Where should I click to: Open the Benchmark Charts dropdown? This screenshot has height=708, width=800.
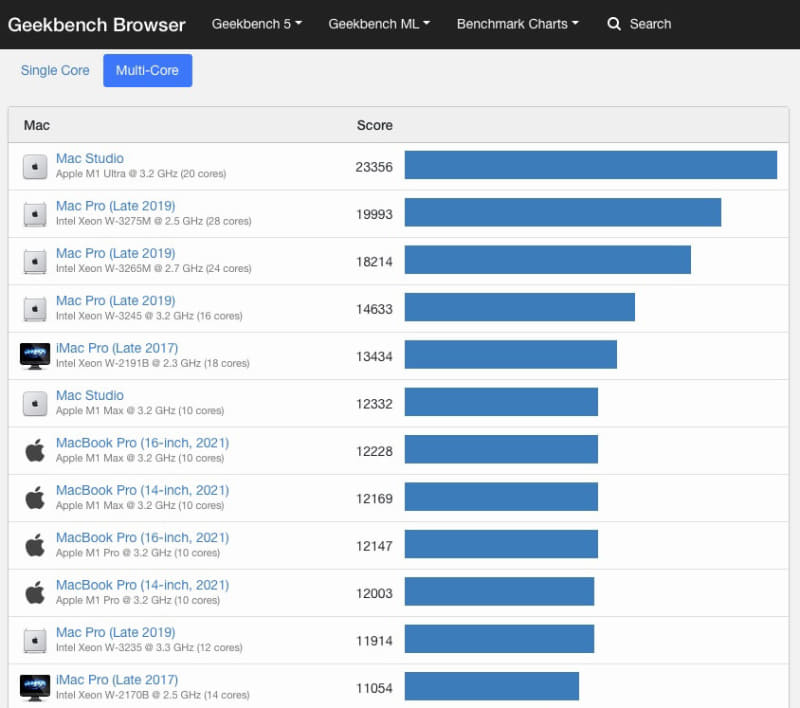pyautogui.click(x=517, y=24)
